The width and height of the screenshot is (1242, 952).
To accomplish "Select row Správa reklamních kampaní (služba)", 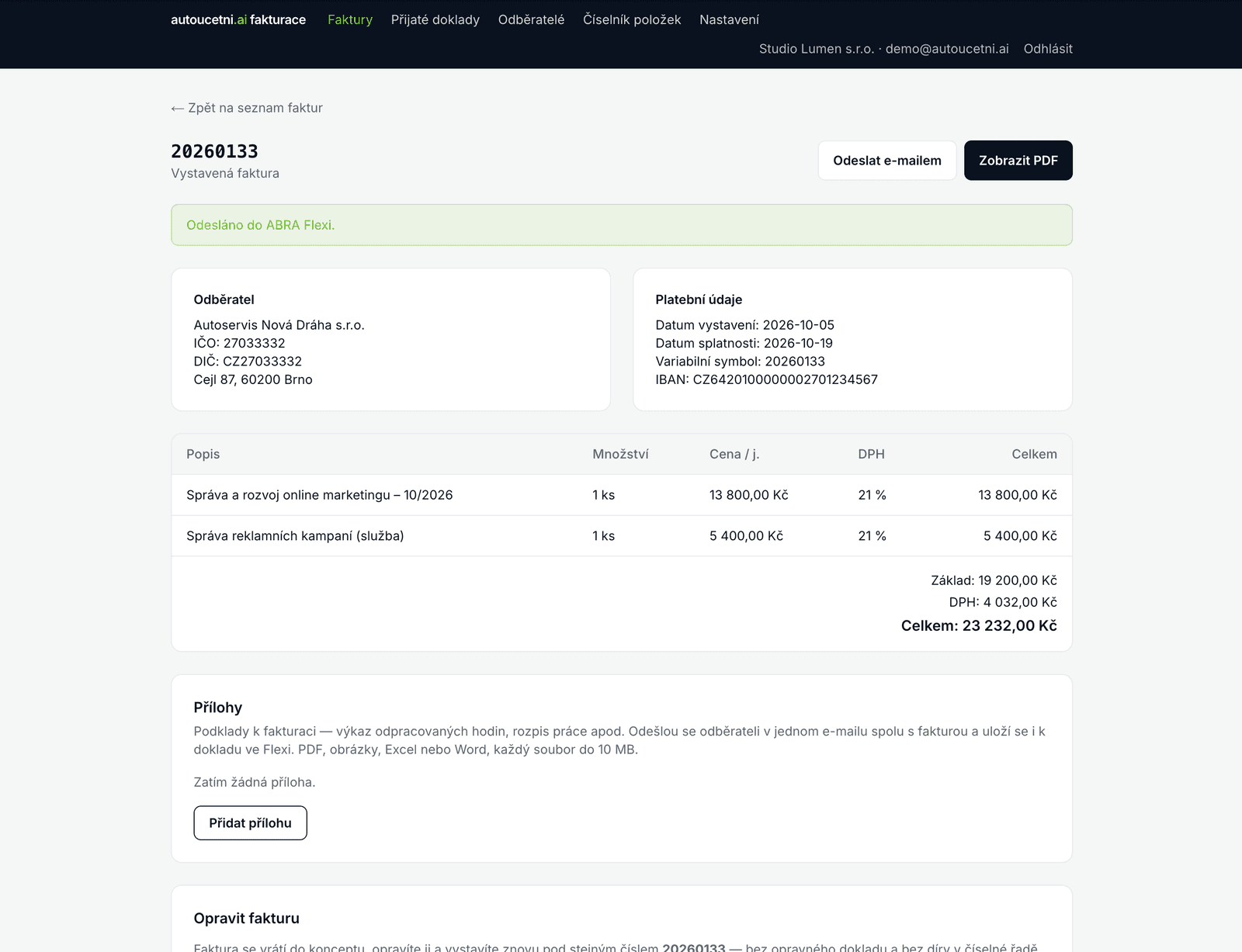I will tap(622, 536).
